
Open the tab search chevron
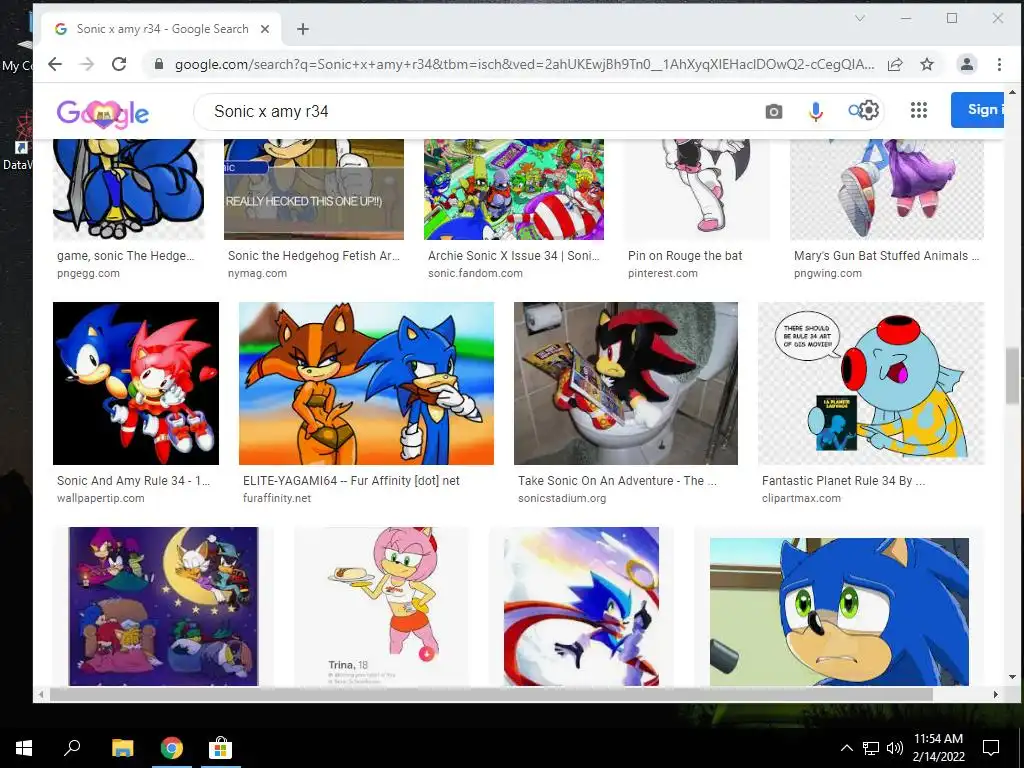pos(860,18)
